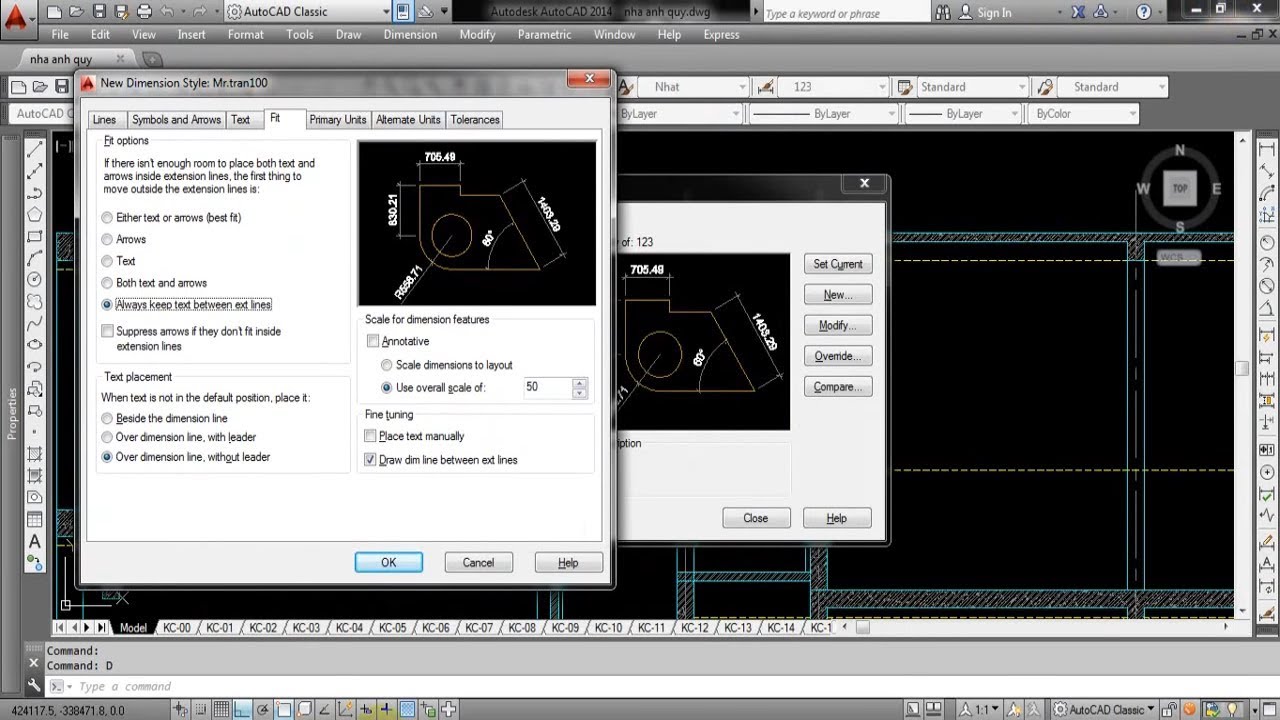Click the Table Style icon beside the first Standard dropdown
1280x720 pixels.
(904, 87)
